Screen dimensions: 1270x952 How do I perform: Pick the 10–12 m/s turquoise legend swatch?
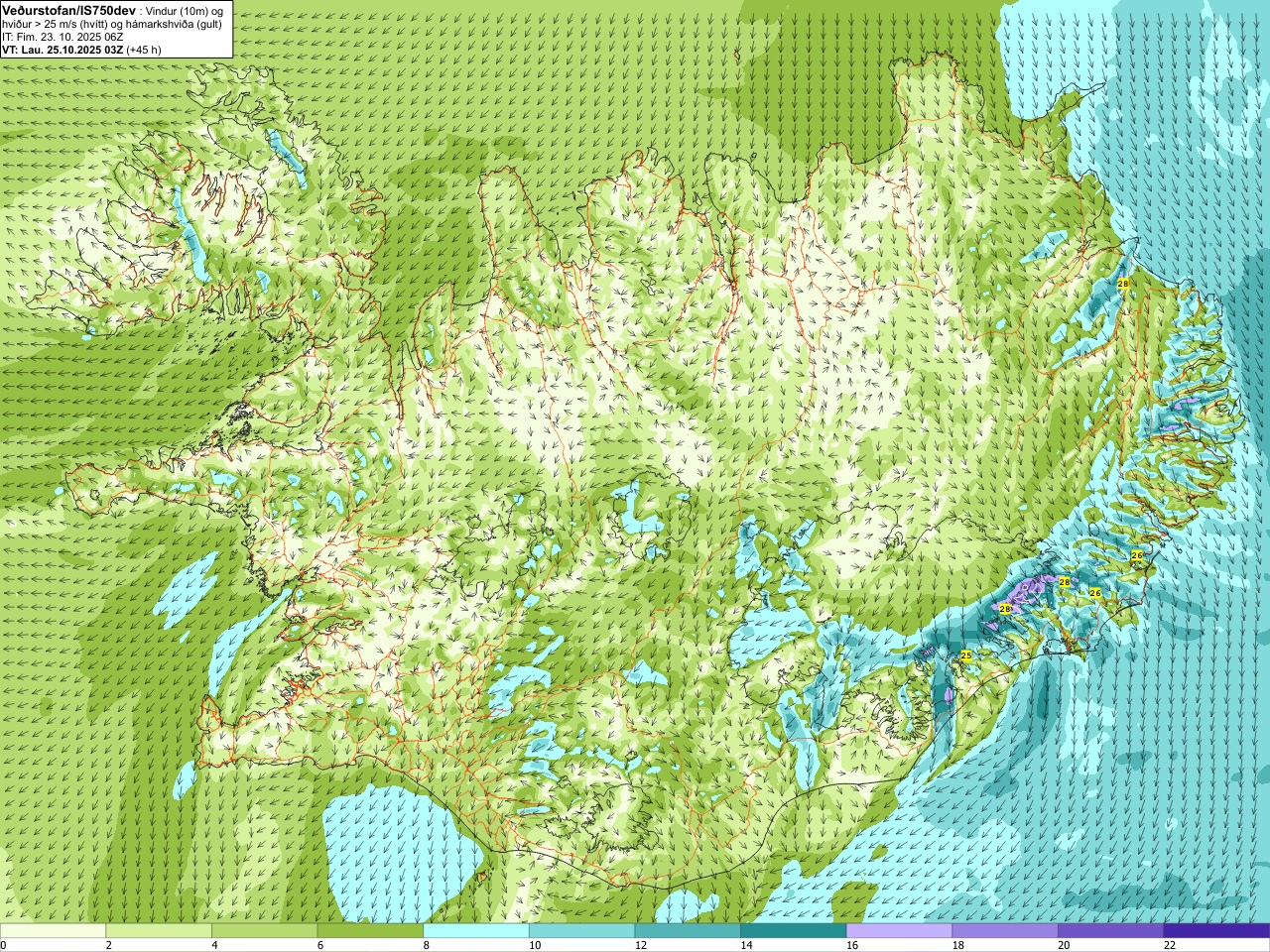pyautogui.click(x=581, y=931)
